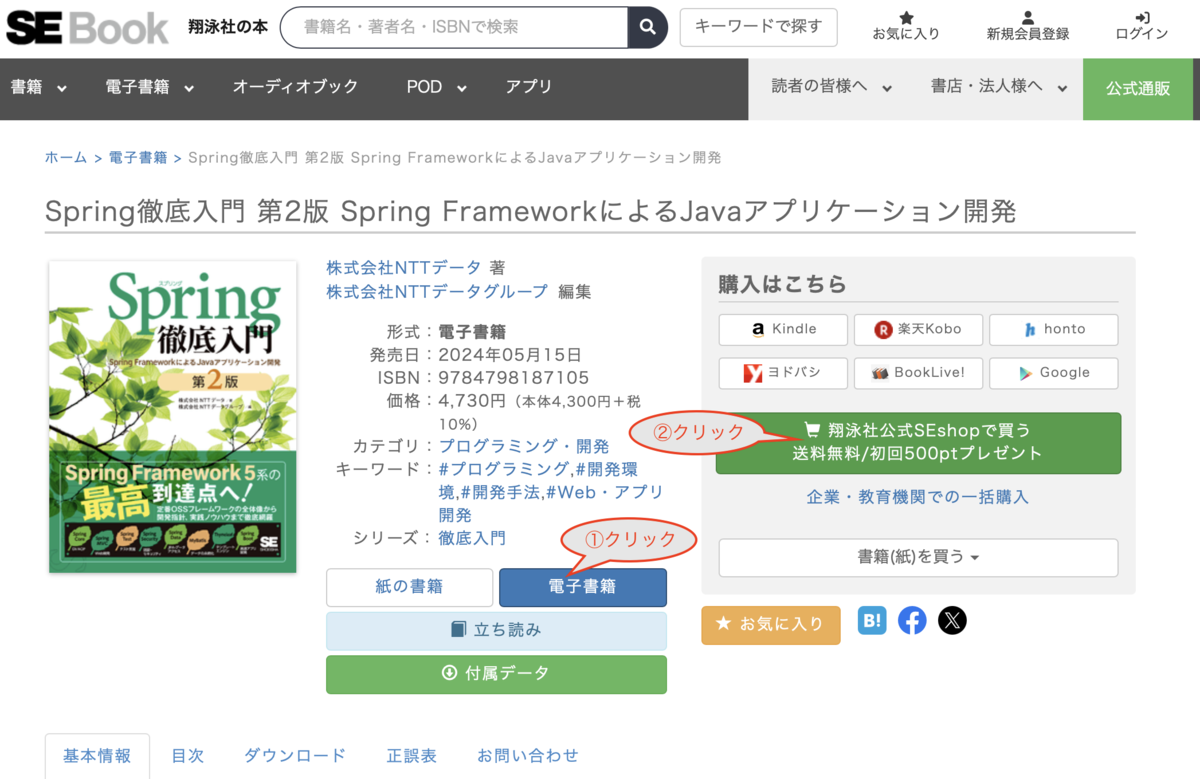Share the book on Facebook
The height and width of the screenshot is (779, 1200).
pyautogui.click(x=912, y=620)
